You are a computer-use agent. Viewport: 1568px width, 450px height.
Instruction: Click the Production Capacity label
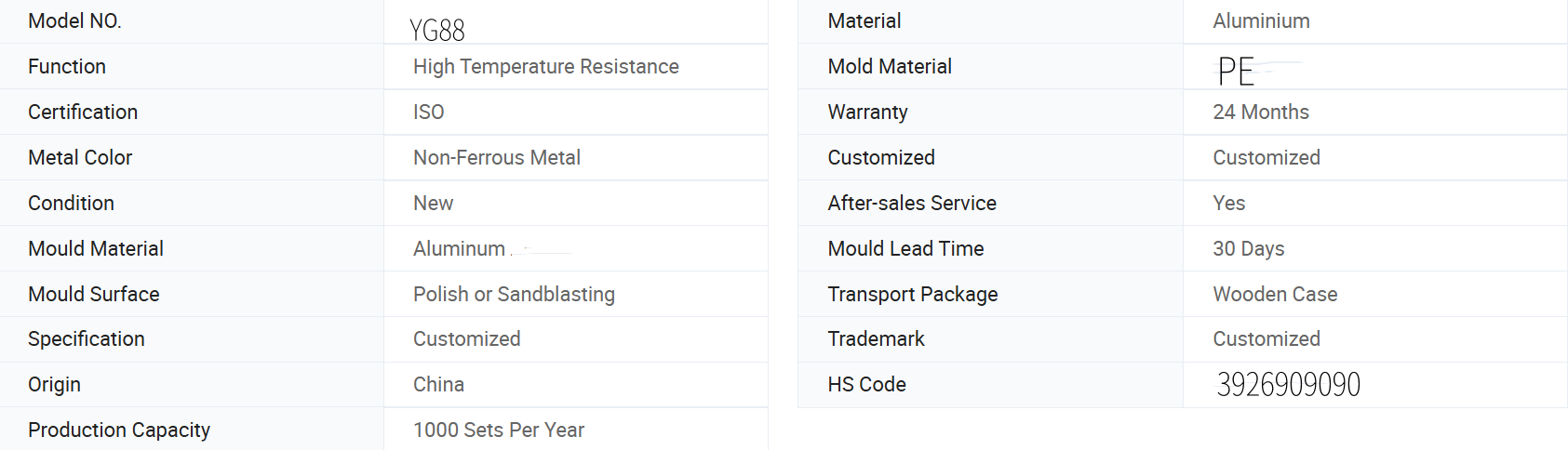119,430
